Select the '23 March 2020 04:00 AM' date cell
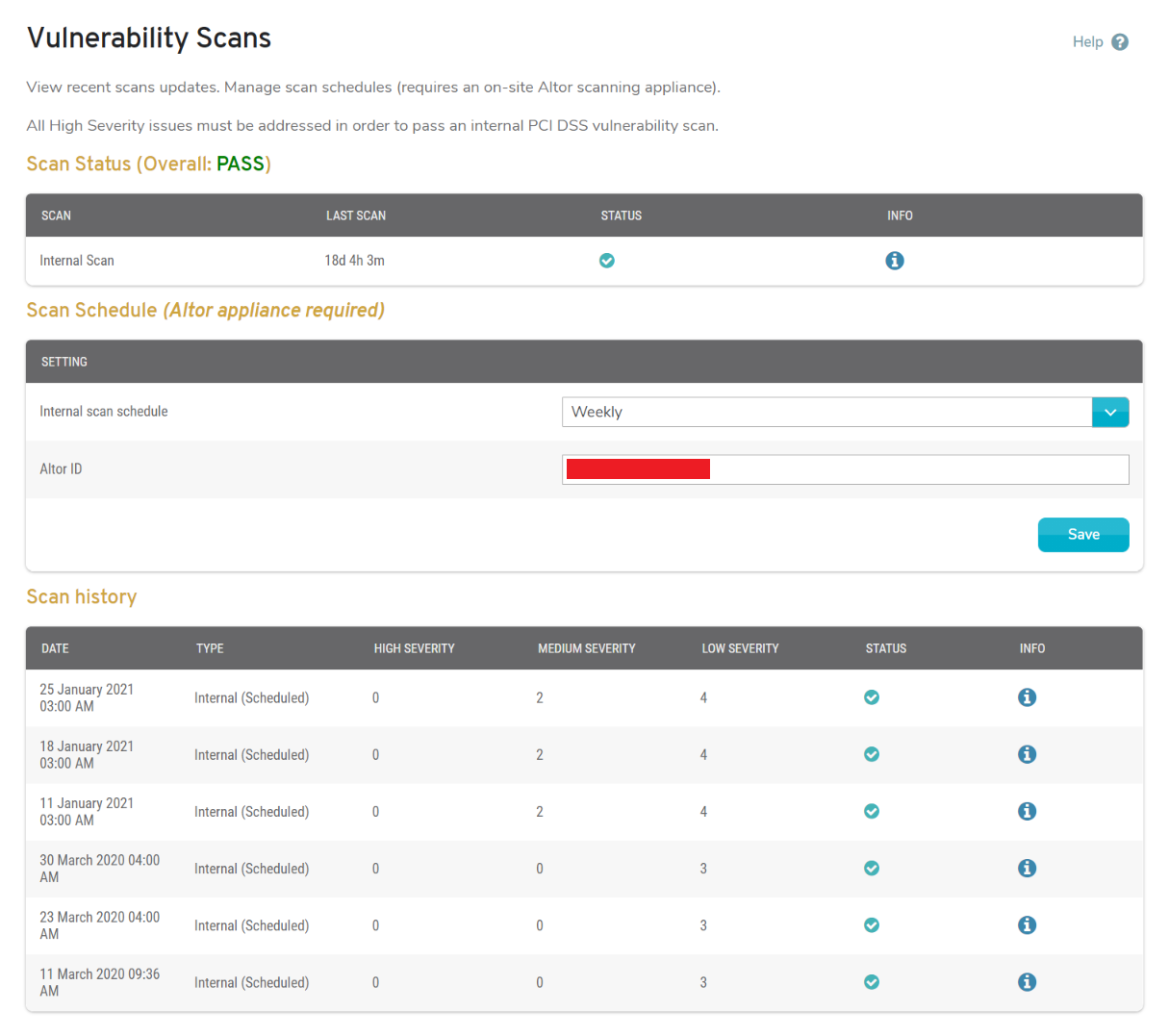The width and height of the screenshot is (1169, 1036). click(100, 924)
